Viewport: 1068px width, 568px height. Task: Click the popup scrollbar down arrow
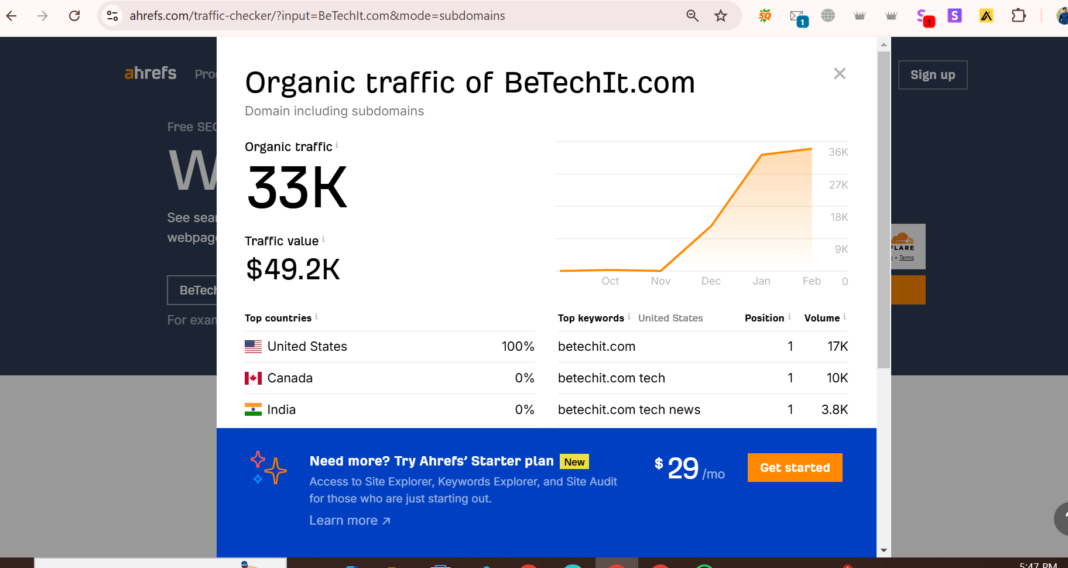[x=883, y=550]
